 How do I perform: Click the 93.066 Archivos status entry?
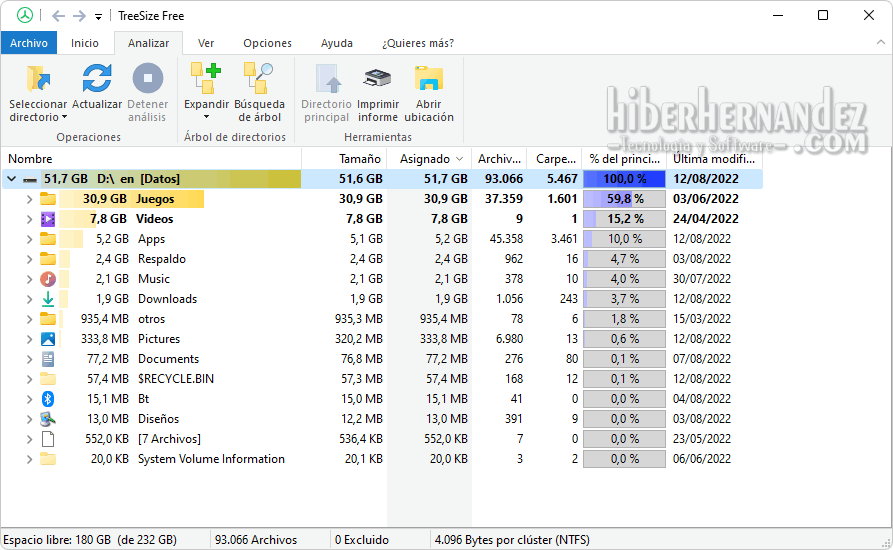pos(256,540)
